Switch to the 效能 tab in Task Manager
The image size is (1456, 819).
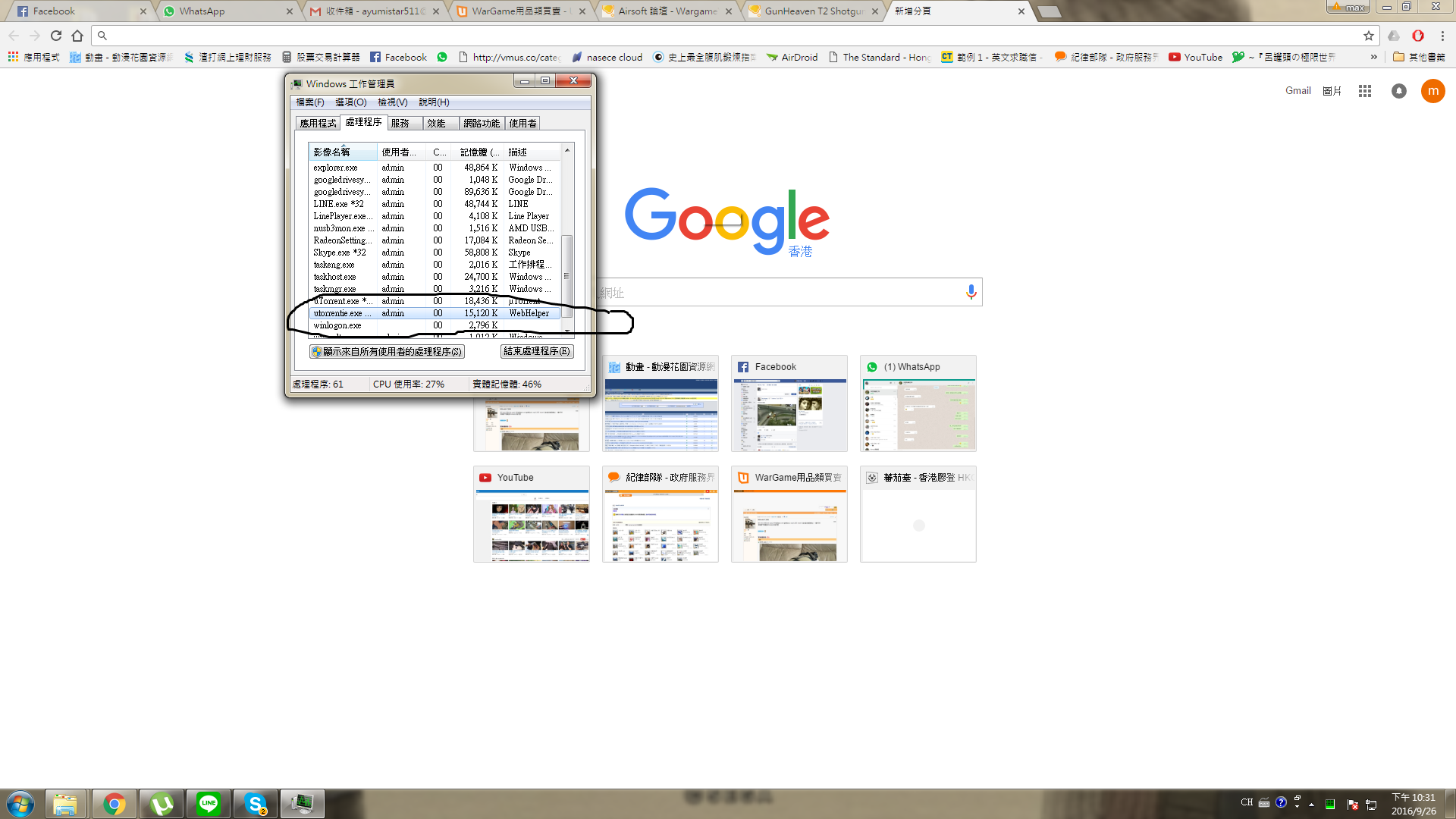(x=436, y=123)
